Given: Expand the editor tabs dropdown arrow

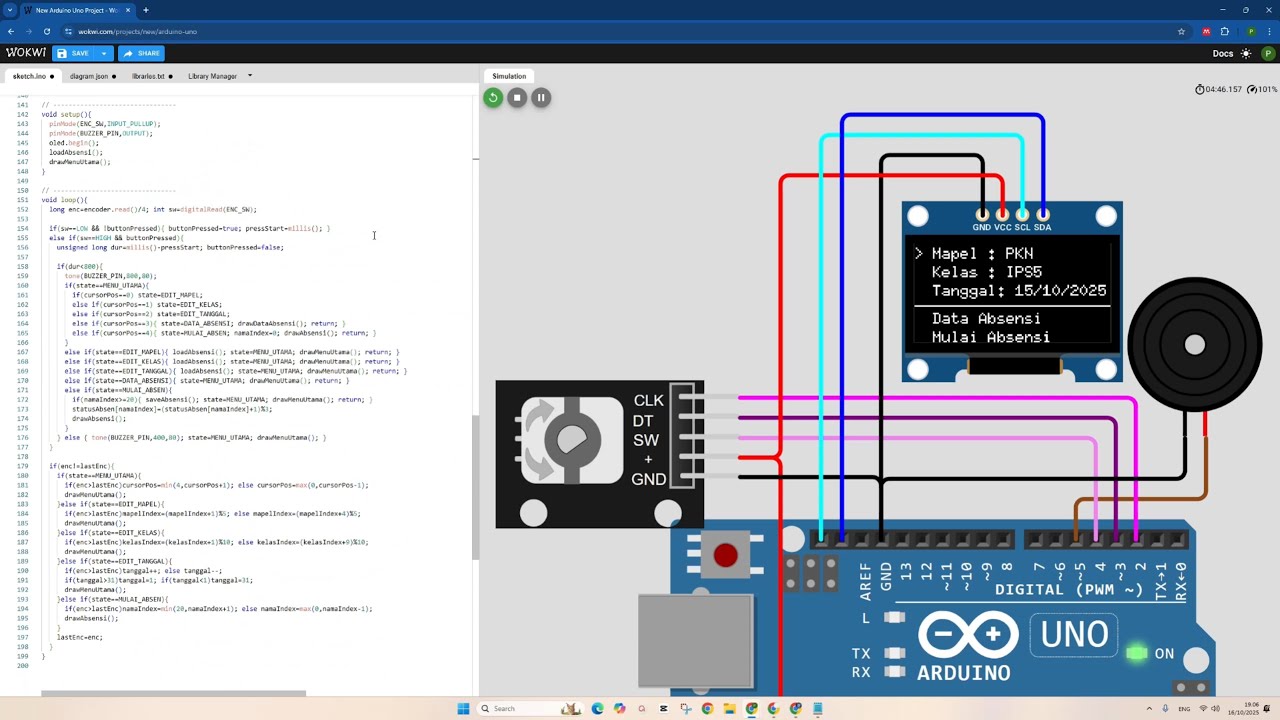Looking at the screenshot, I should tap(250, 76).
